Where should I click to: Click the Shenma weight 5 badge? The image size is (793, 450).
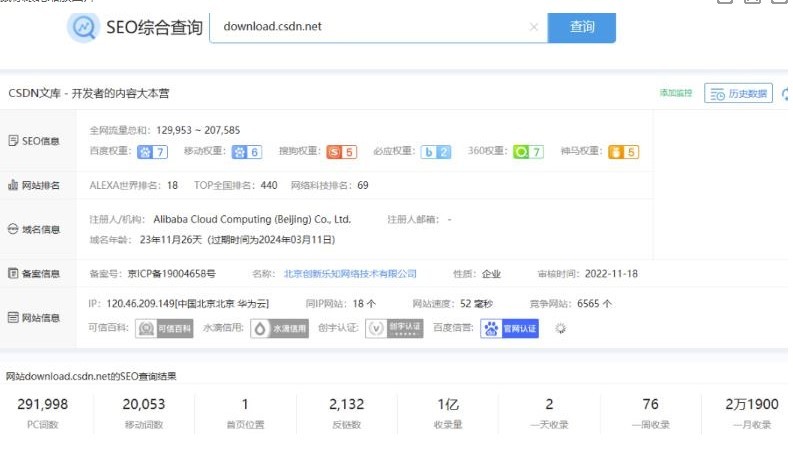coord(624,152)
